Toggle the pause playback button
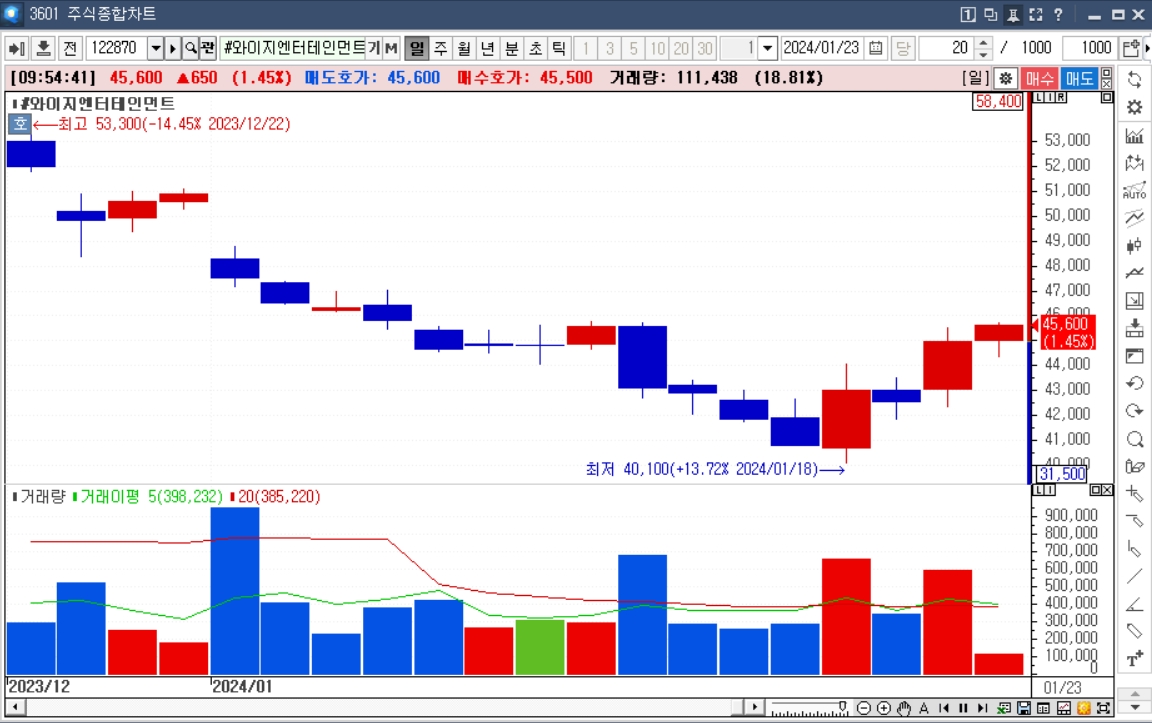The height and width of the screenshot is (723, 1152). click(x=963, y=708)
